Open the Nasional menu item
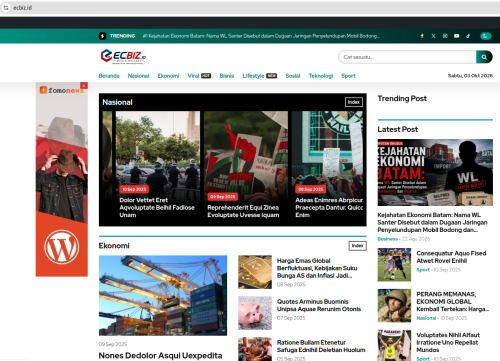Viewport: 500px width, 361px height. (138, 76)
